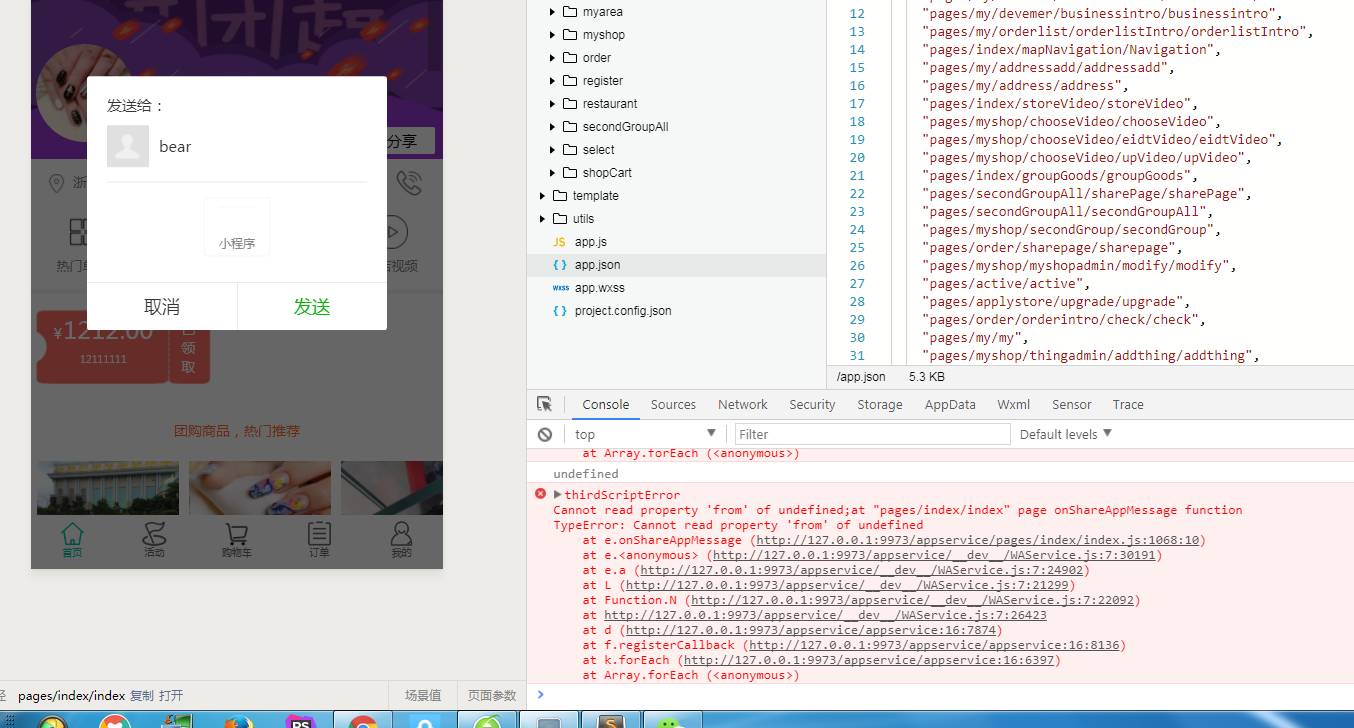The image size is (1354, 728).
Task: Click the 场景值 button
Action: point(423,696)
